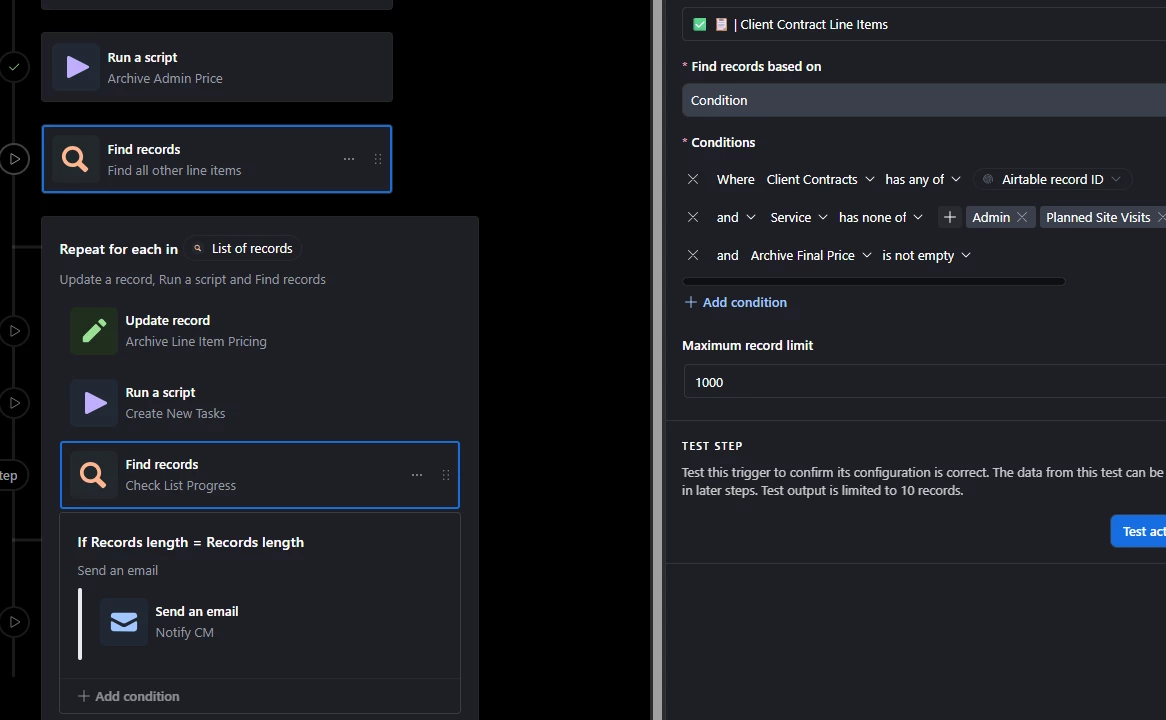The width and height of the screenshot is (1166, 720).
Task: Expand the 'has any of' operator dropdown
Action: coord(923,179)
